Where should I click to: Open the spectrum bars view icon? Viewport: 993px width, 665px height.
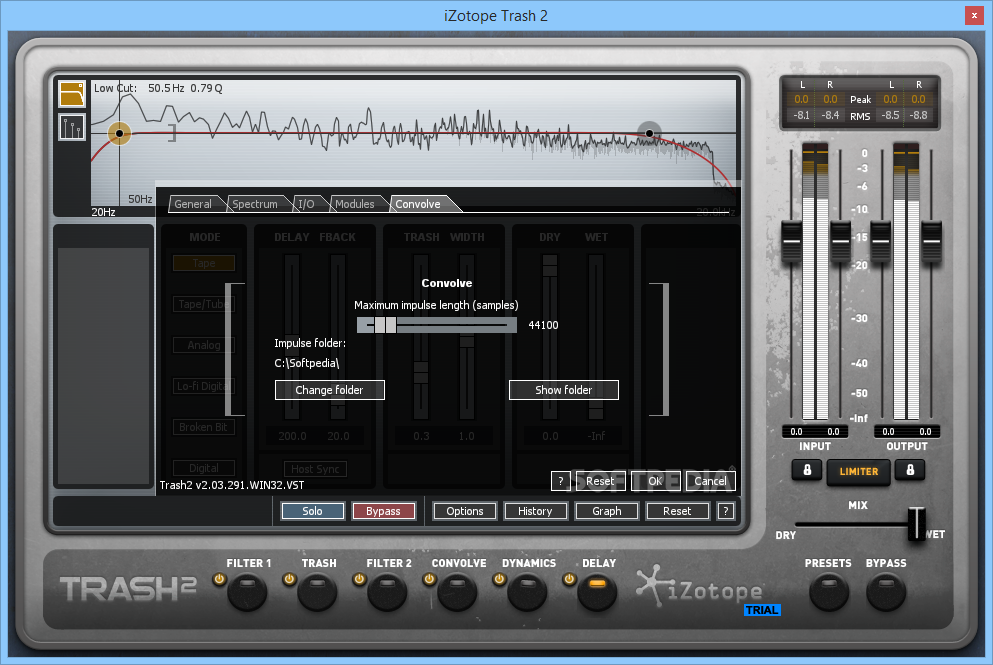(72, 127)
